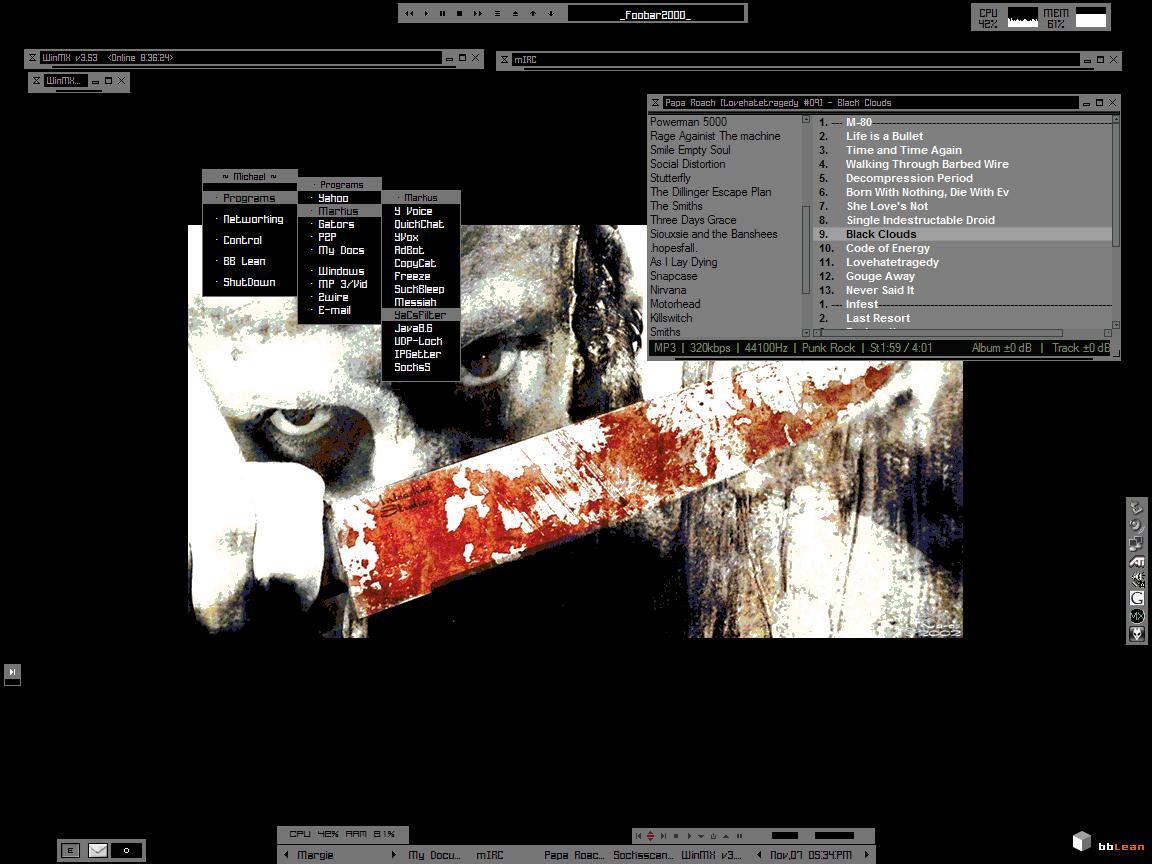
Task: Launch 2wire from the Programs menu
Action: click(x=339, y=298)
